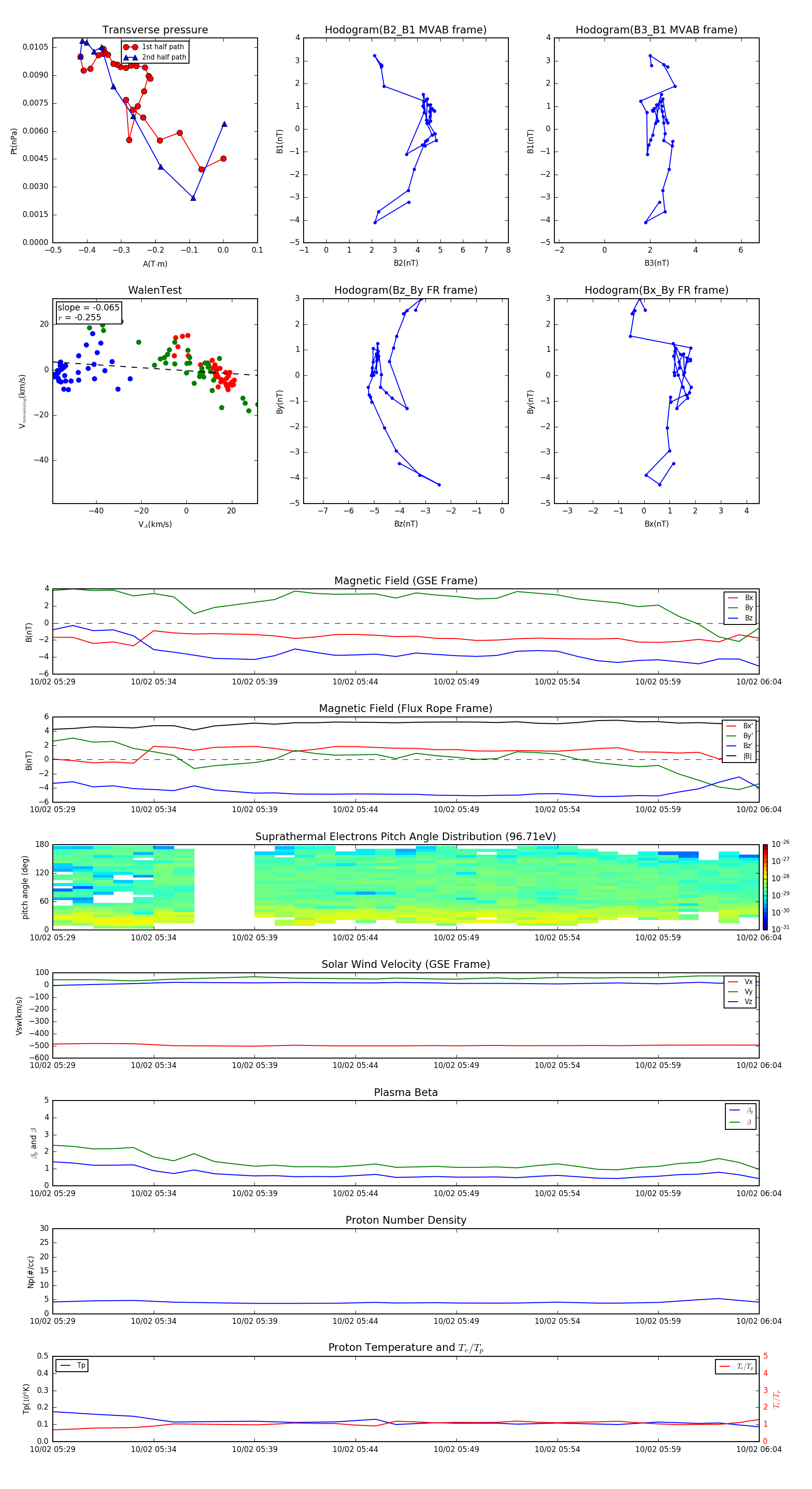
Task: Click '|B|' legend entry in flux rope frame
Action: 740,756
